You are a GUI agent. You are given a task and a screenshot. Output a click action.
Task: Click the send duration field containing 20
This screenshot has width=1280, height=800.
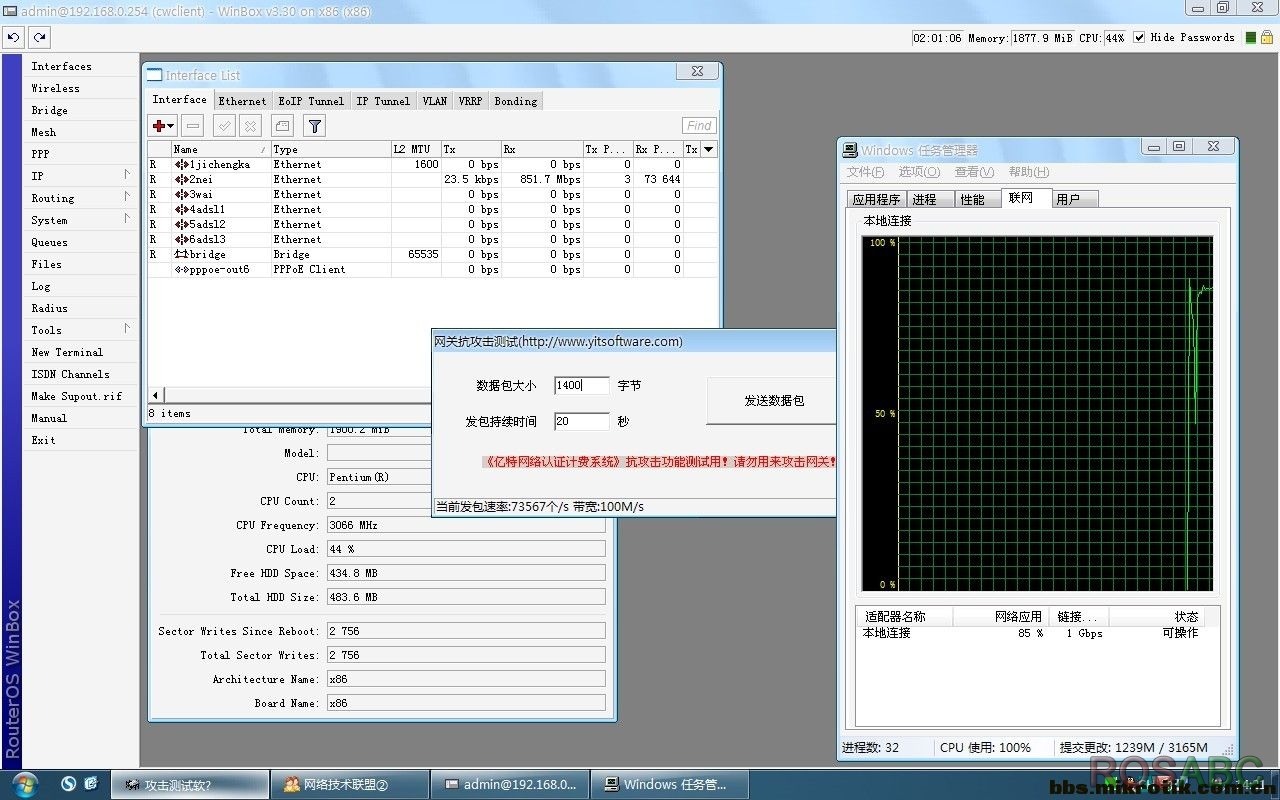click(x=581, y=421)
